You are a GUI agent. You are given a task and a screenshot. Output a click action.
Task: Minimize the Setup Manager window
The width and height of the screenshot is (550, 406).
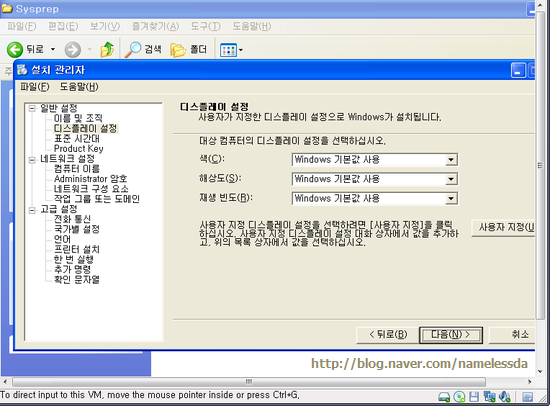point(518,70)
